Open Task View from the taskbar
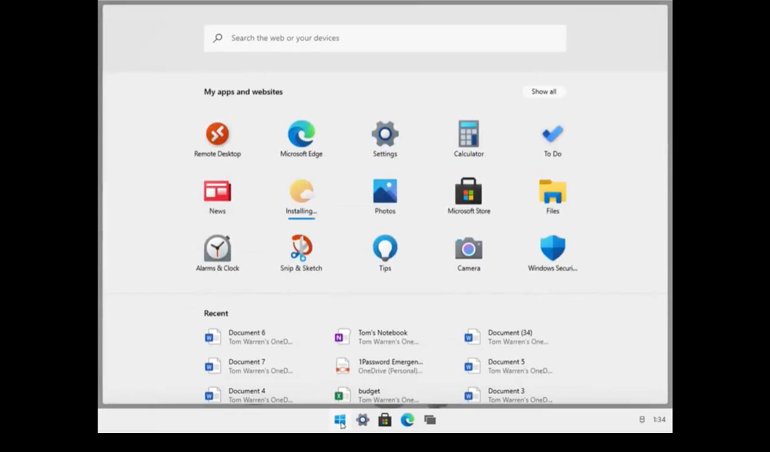 click(x=430, y=420)
